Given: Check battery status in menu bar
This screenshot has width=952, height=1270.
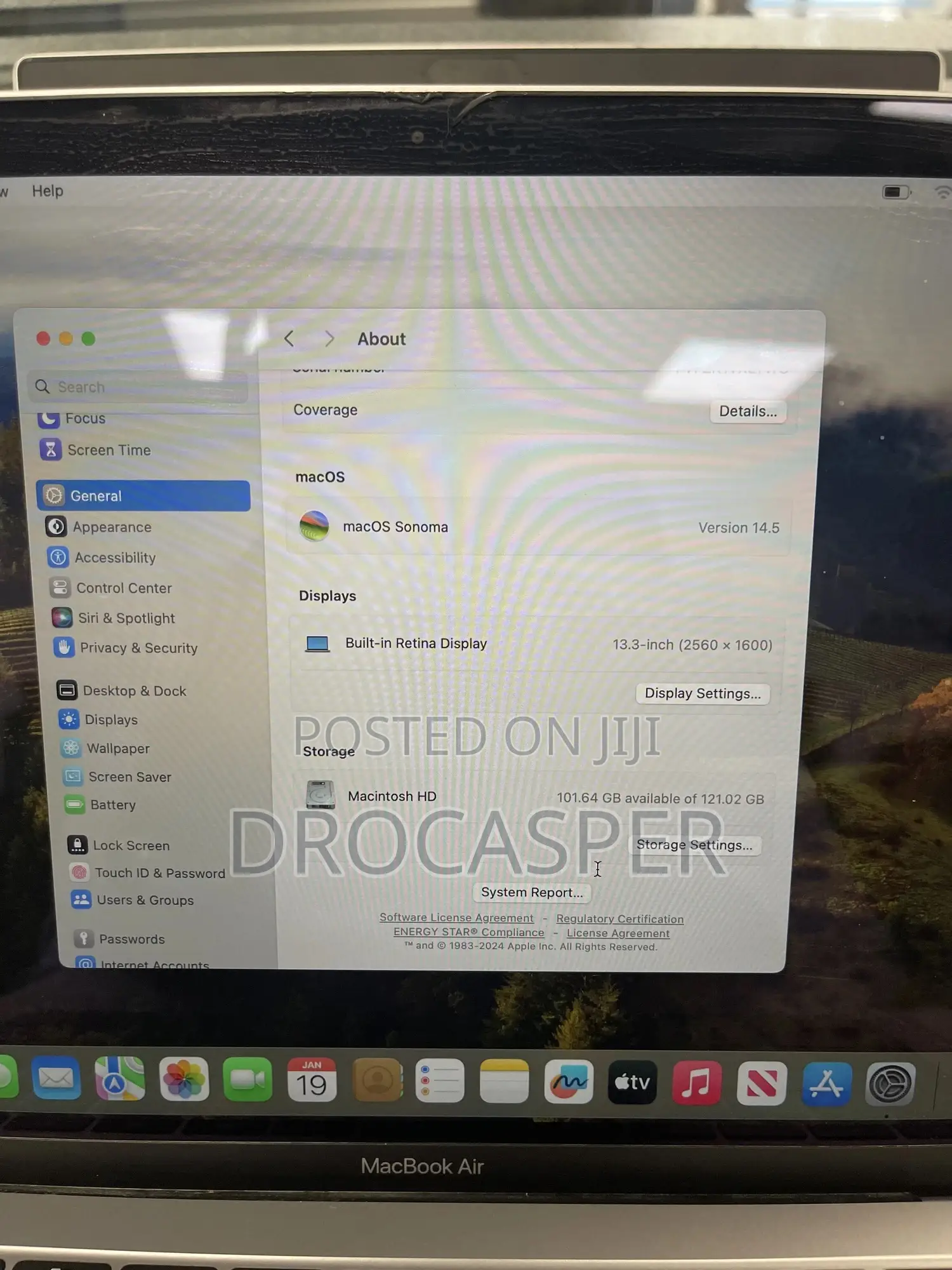Looking at the screenshot, I should (x=897, y=192).
